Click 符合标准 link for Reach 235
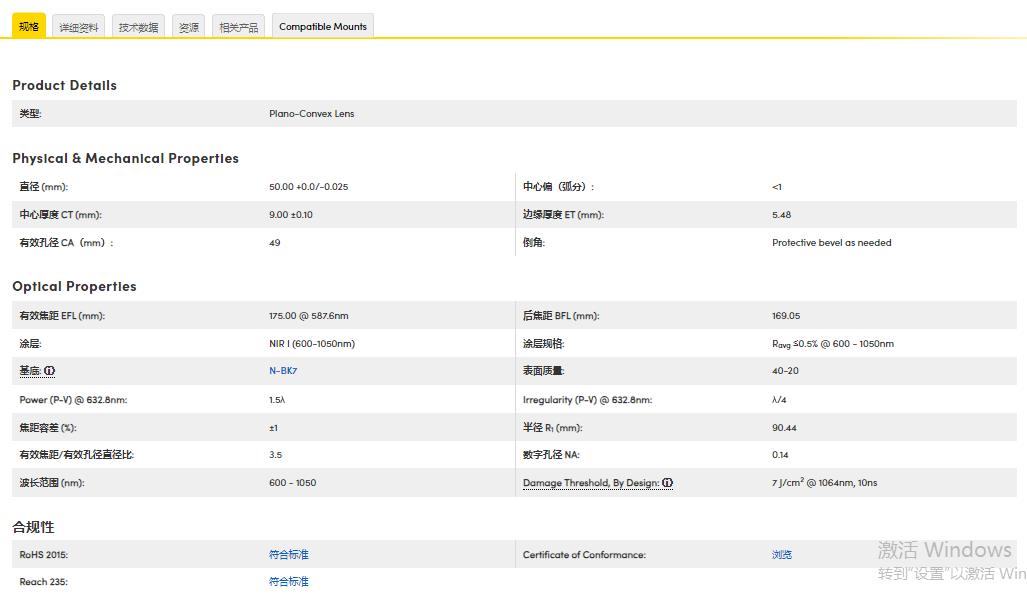The height and width of the screenshot is (615, 1027). coord(289,581)
